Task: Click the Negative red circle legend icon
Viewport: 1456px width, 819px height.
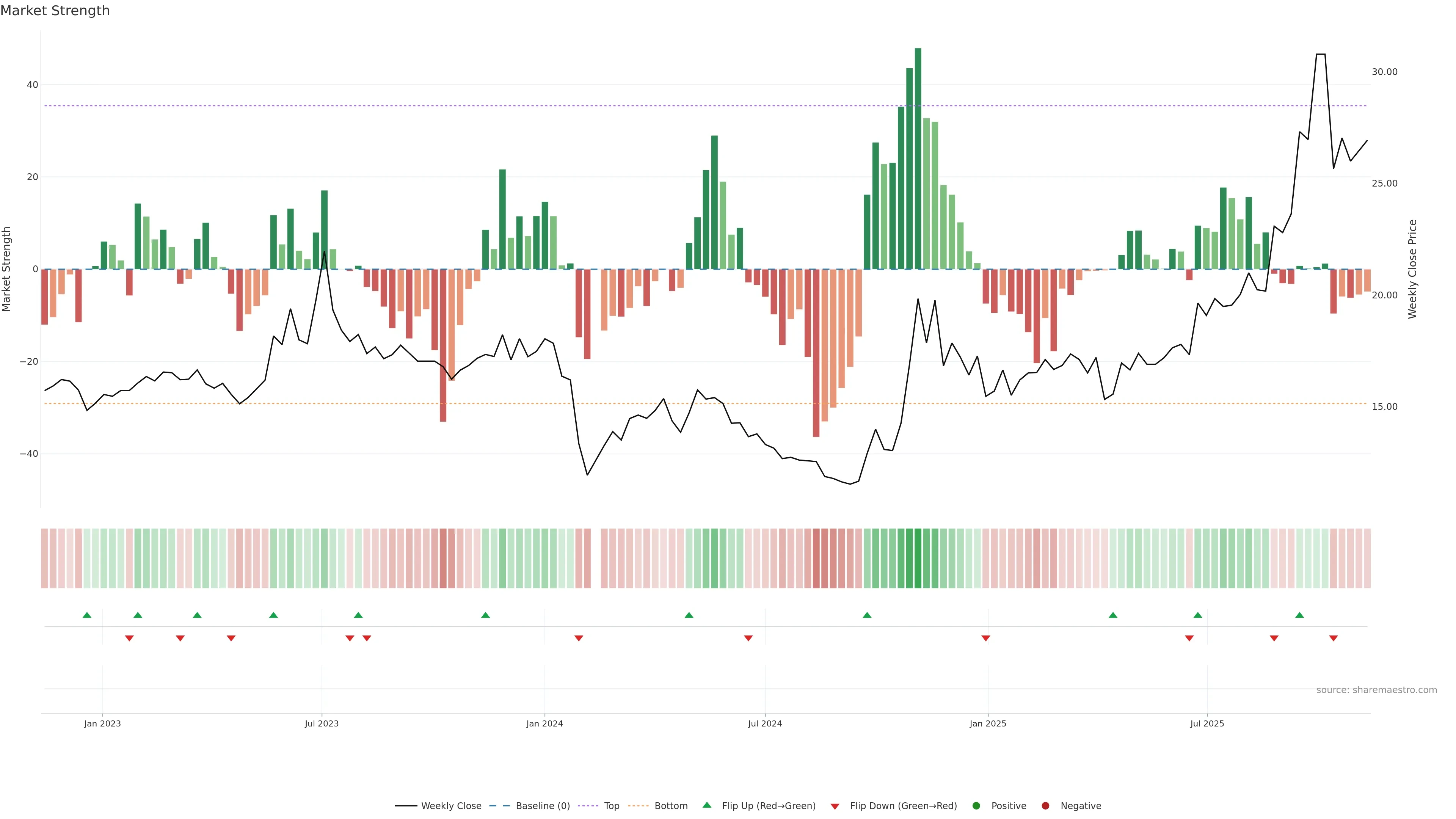Action: click(1045, 805)
